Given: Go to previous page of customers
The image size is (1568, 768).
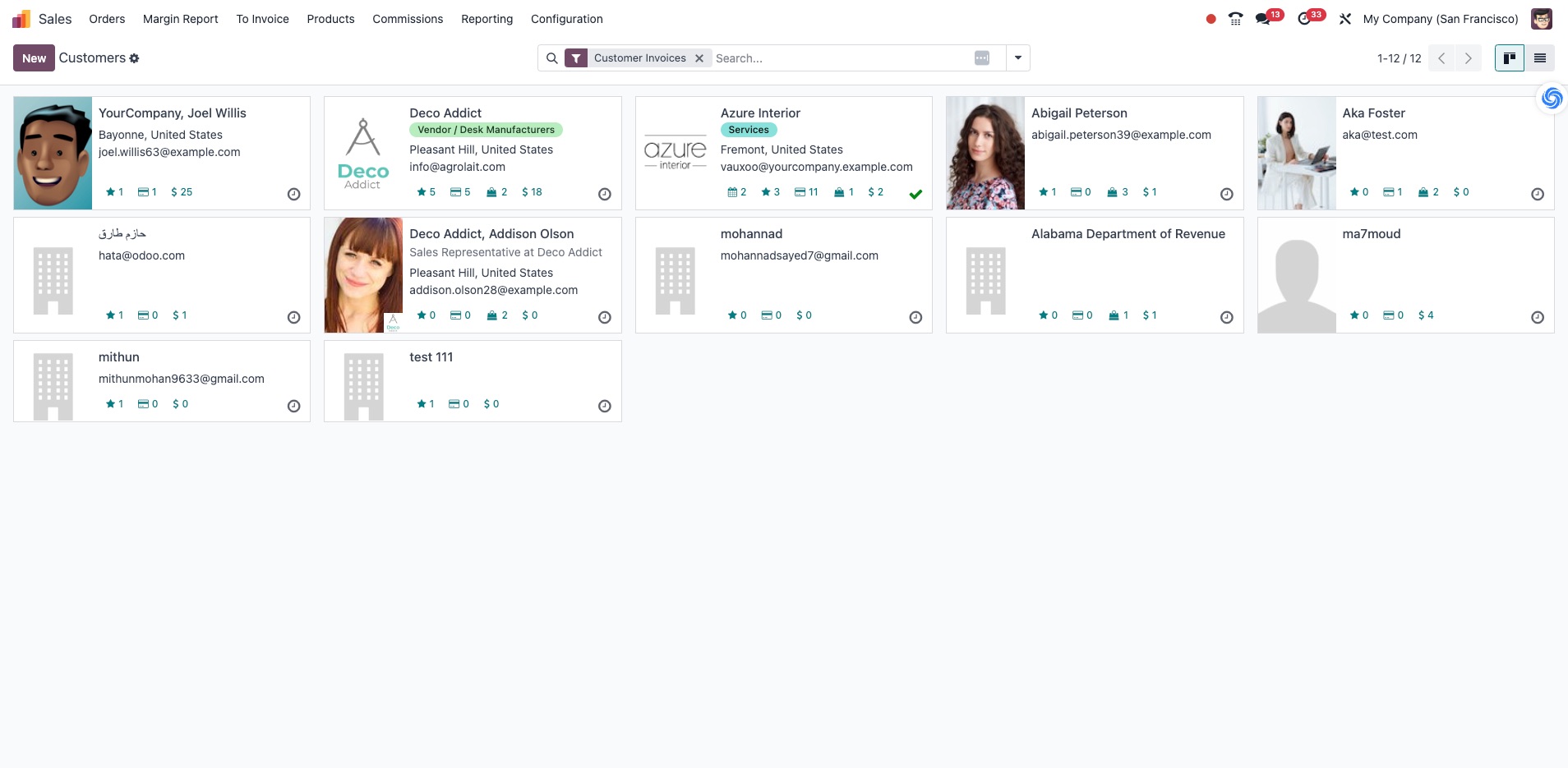Looking at the screenshot, I should [1441, 58].
